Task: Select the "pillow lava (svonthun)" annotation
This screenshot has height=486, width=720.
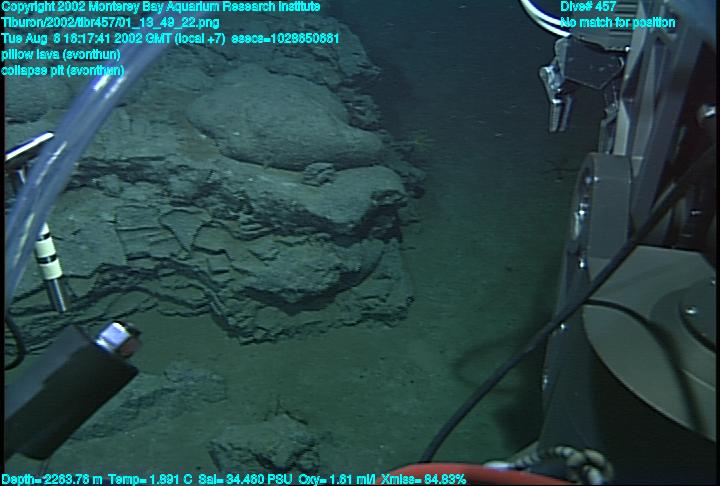Action: click(x=61, y=55)
